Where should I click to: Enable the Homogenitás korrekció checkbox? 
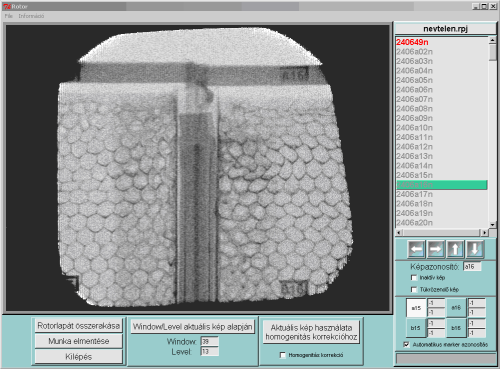[x=283, y=355]
